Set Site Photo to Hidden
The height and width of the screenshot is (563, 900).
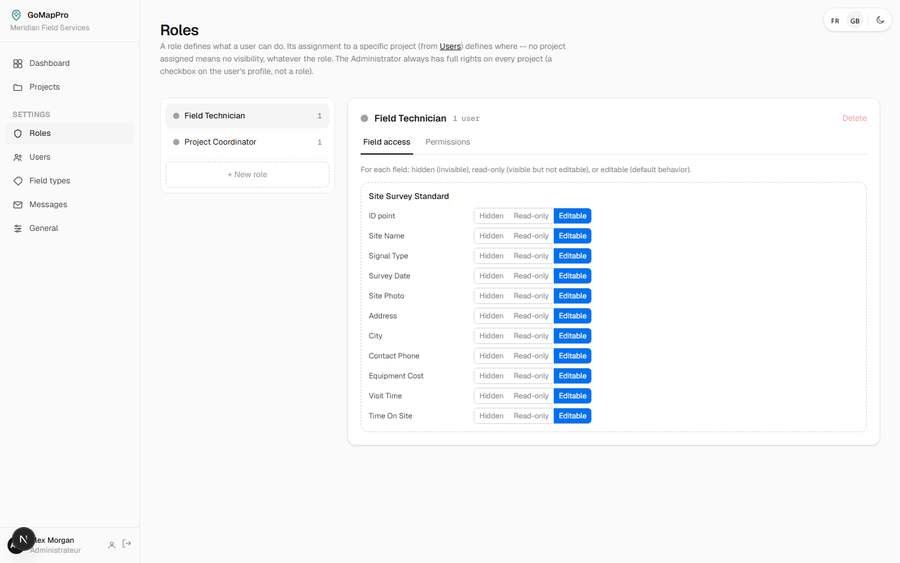coord(491,296)
